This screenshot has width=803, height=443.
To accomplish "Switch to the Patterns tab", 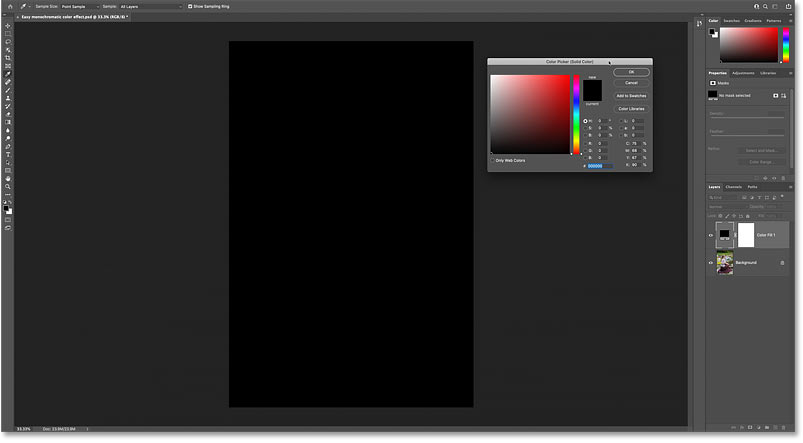I will coord(774,21).
